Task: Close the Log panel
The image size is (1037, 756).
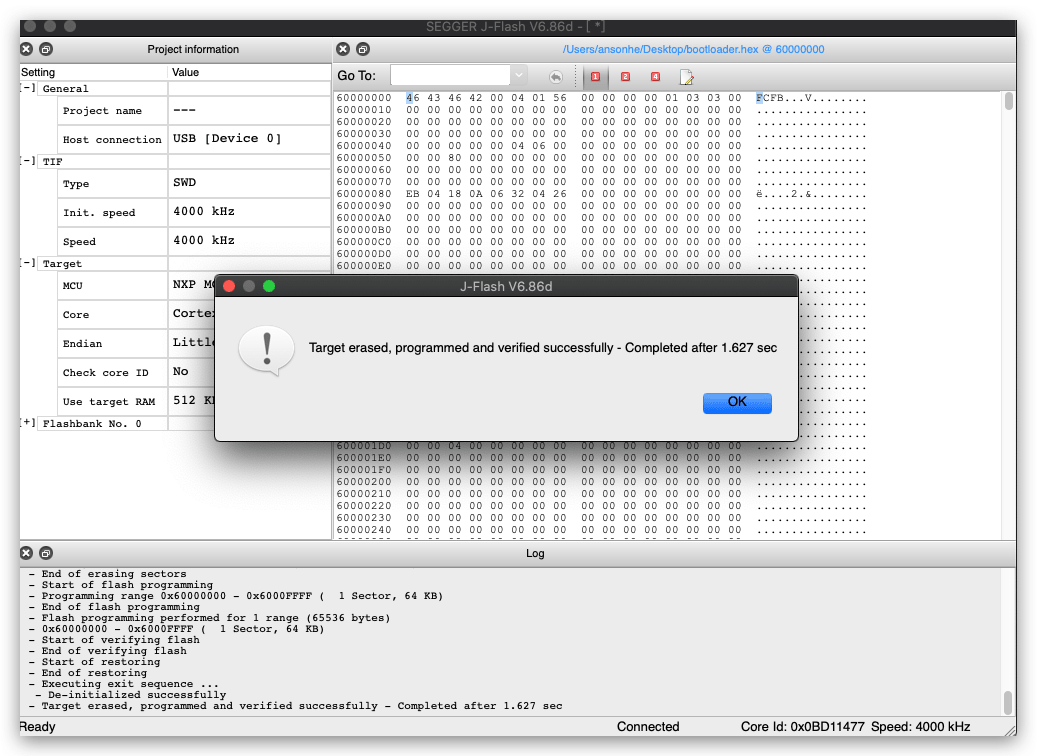Action: click(x=26, y=553)
